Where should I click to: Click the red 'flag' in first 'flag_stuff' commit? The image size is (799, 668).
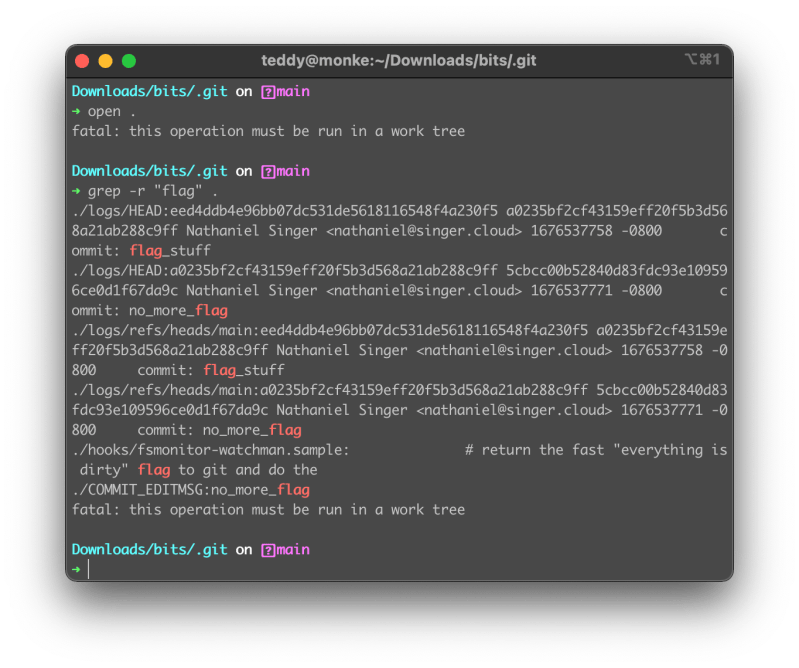(x=146, y=251)
